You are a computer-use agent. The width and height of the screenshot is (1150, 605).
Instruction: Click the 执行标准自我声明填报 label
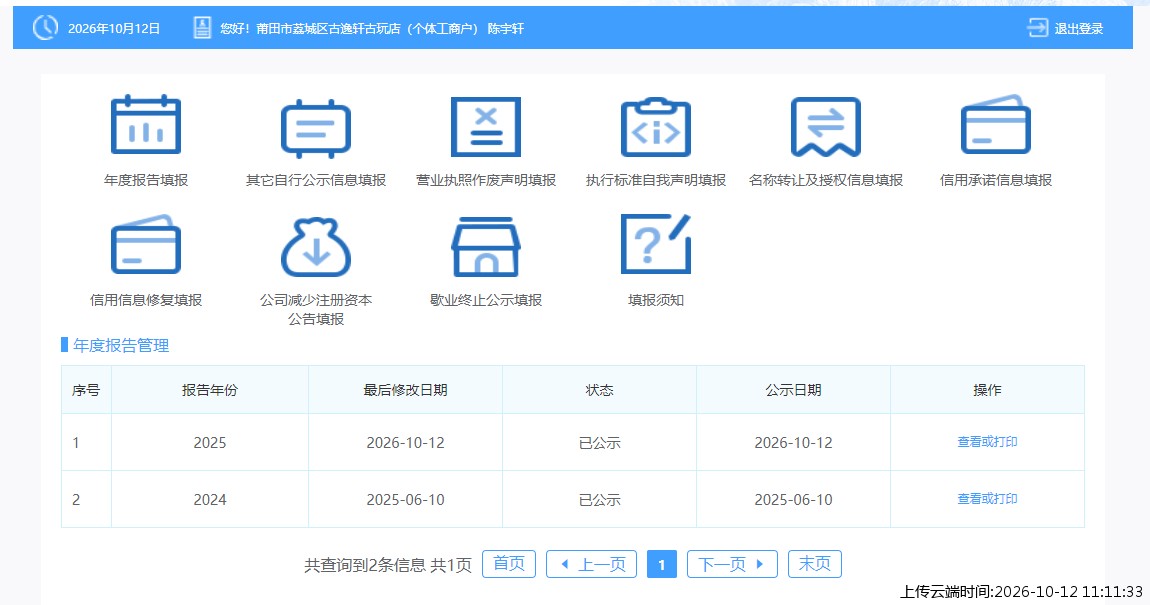(x=656, y=180)
